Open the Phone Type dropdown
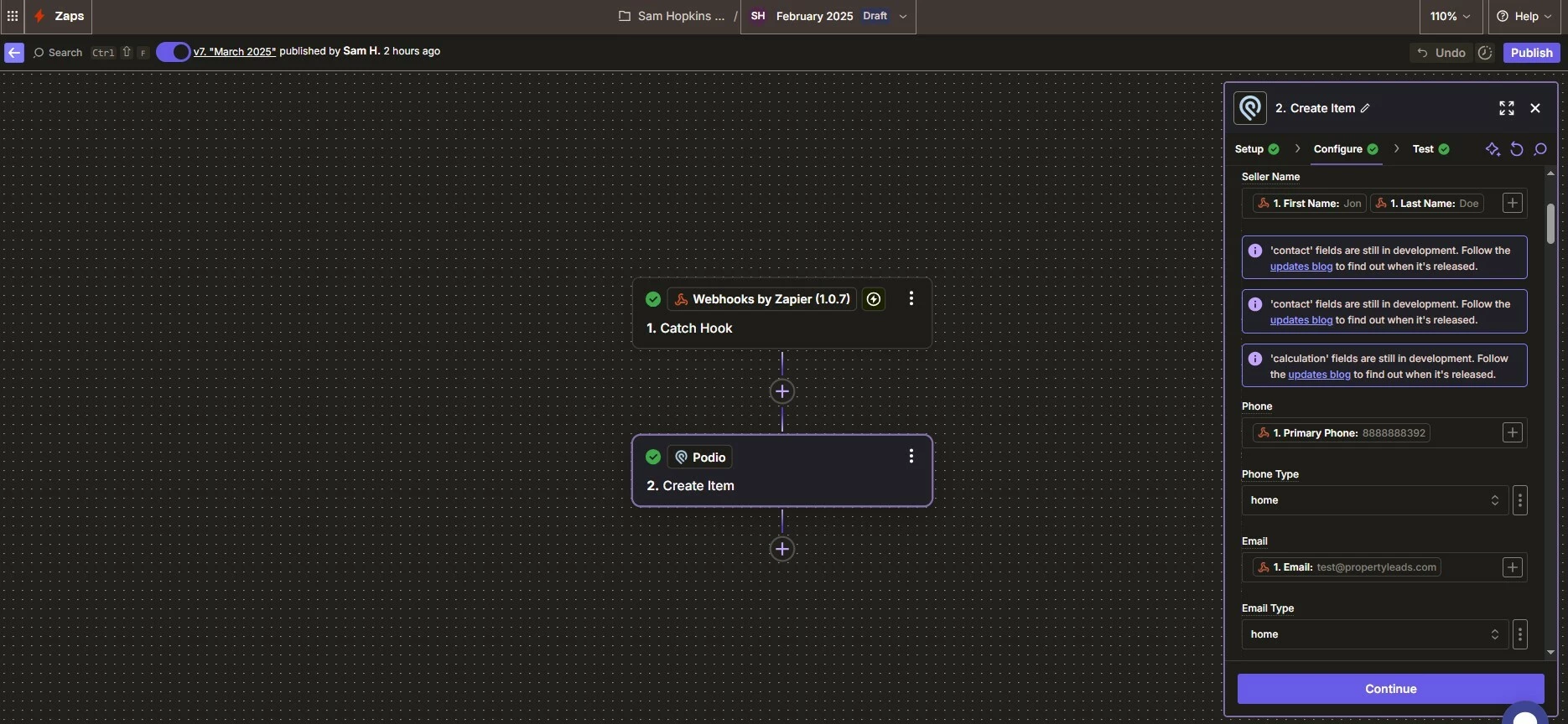The image size is (1568, 724). tap(1374, 500)
